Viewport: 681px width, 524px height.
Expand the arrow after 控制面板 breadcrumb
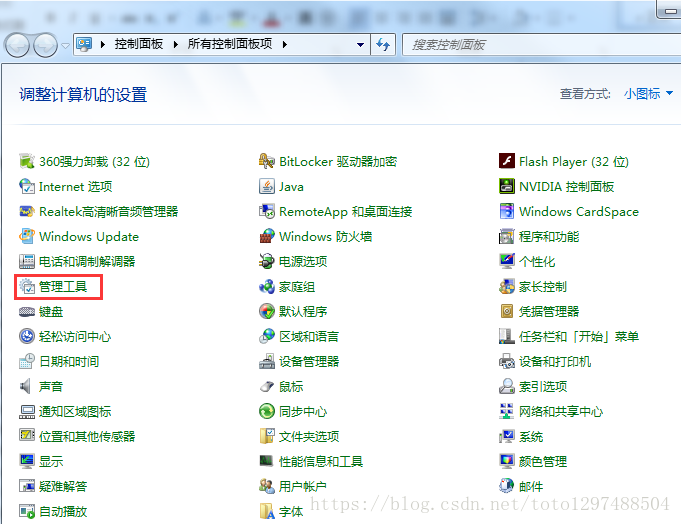click(x=175, y=44)
